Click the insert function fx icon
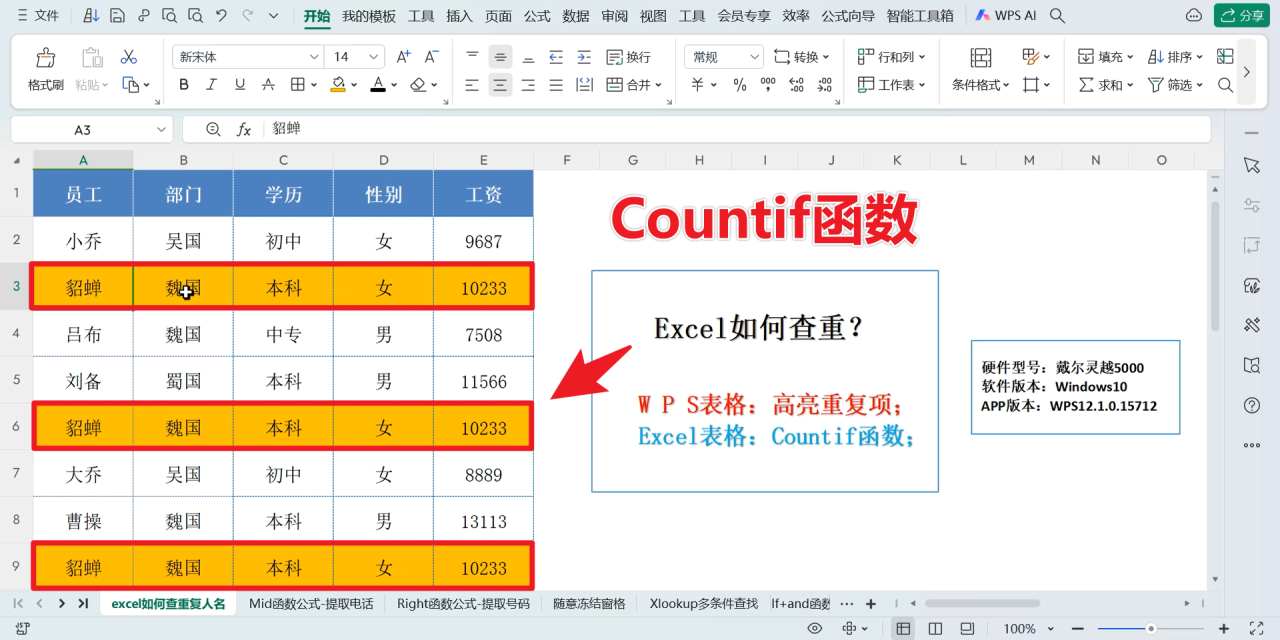1280x640 pixels. tap(244, 129)
